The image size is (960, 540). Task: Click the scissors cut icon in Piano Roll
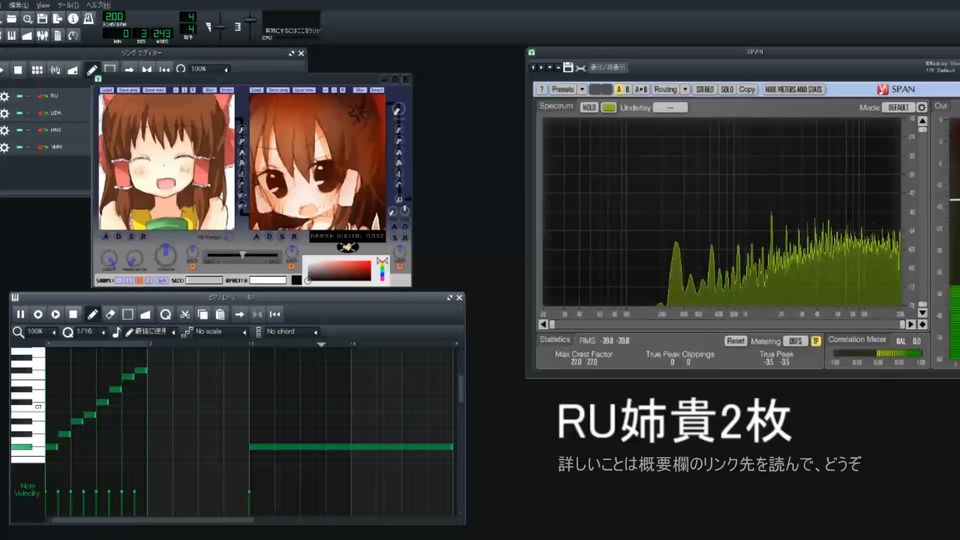[185, 314]
